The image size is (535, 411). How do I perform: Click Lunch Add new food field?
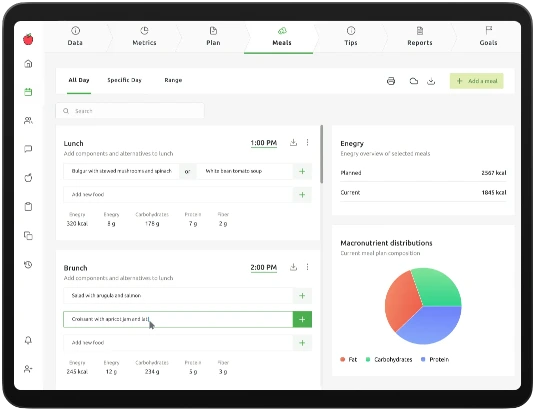pos(178,195)
